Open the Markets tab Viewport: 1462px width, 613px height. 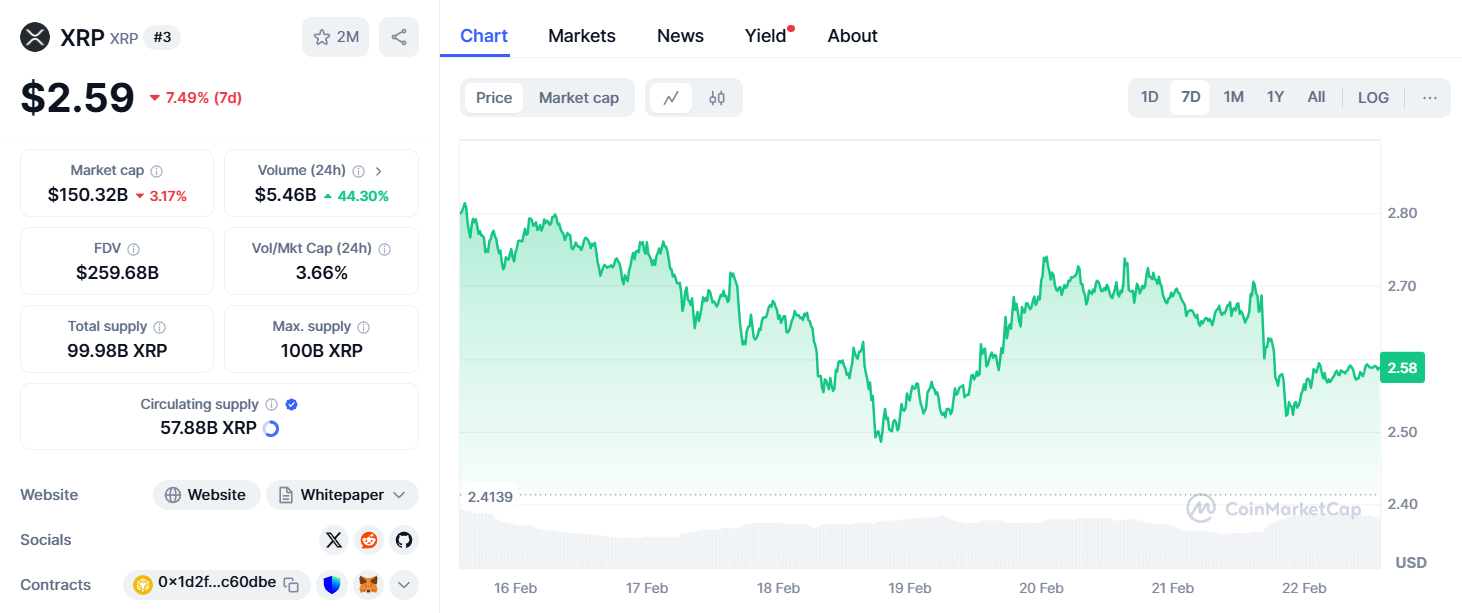point(581,36)
